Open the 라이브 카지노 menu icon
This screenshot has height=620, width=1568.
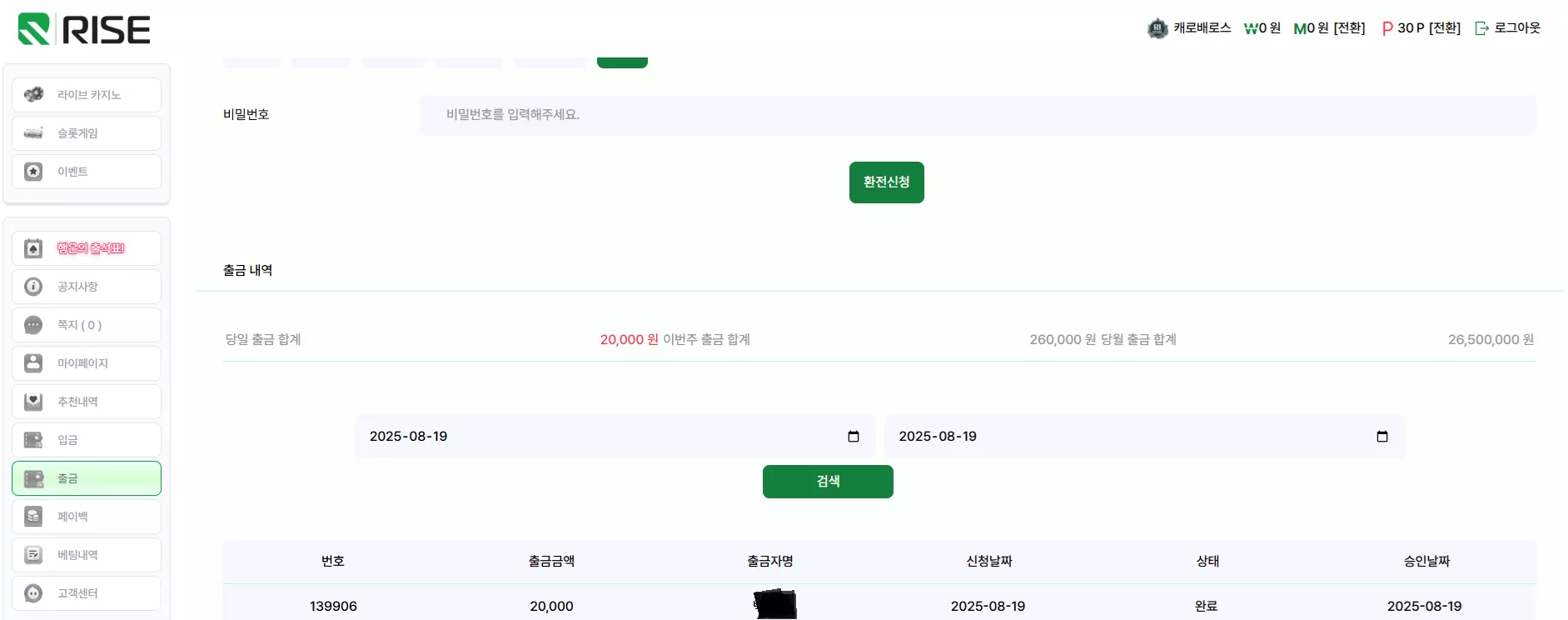point(33,95)
